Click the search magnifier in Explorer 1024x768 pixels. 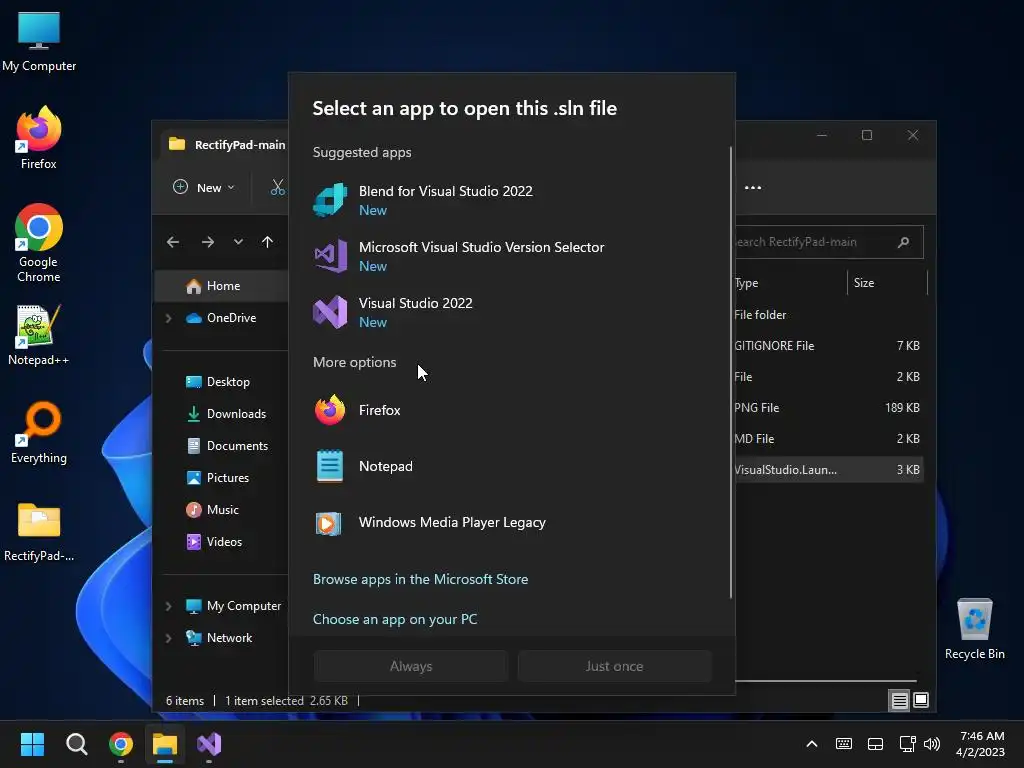tap(904, 242)
